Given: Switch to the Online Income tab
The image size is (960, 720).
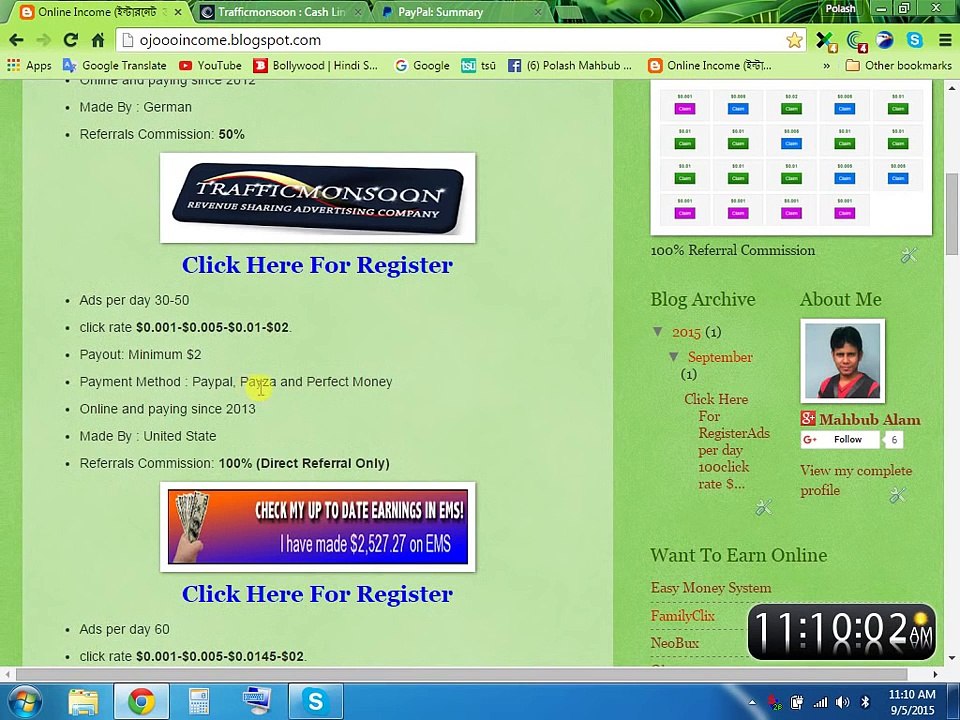Looking at the screenshot, I should [95, 12].
